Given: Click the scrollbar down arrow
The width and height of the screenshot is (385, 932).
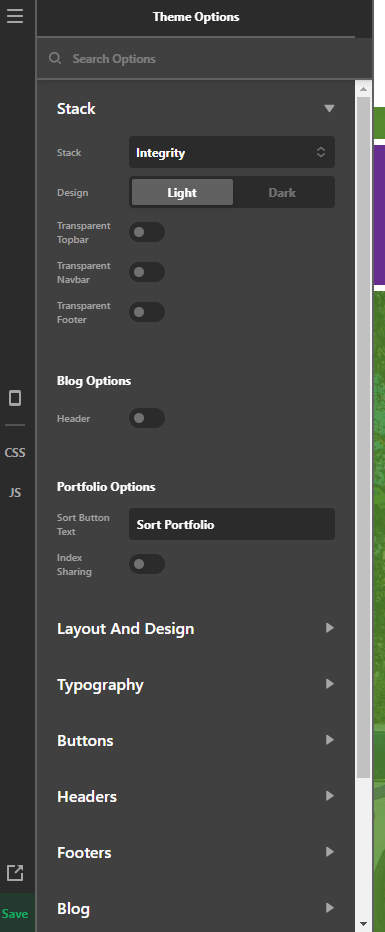Looking at the screenshot, I should point(364,924).
